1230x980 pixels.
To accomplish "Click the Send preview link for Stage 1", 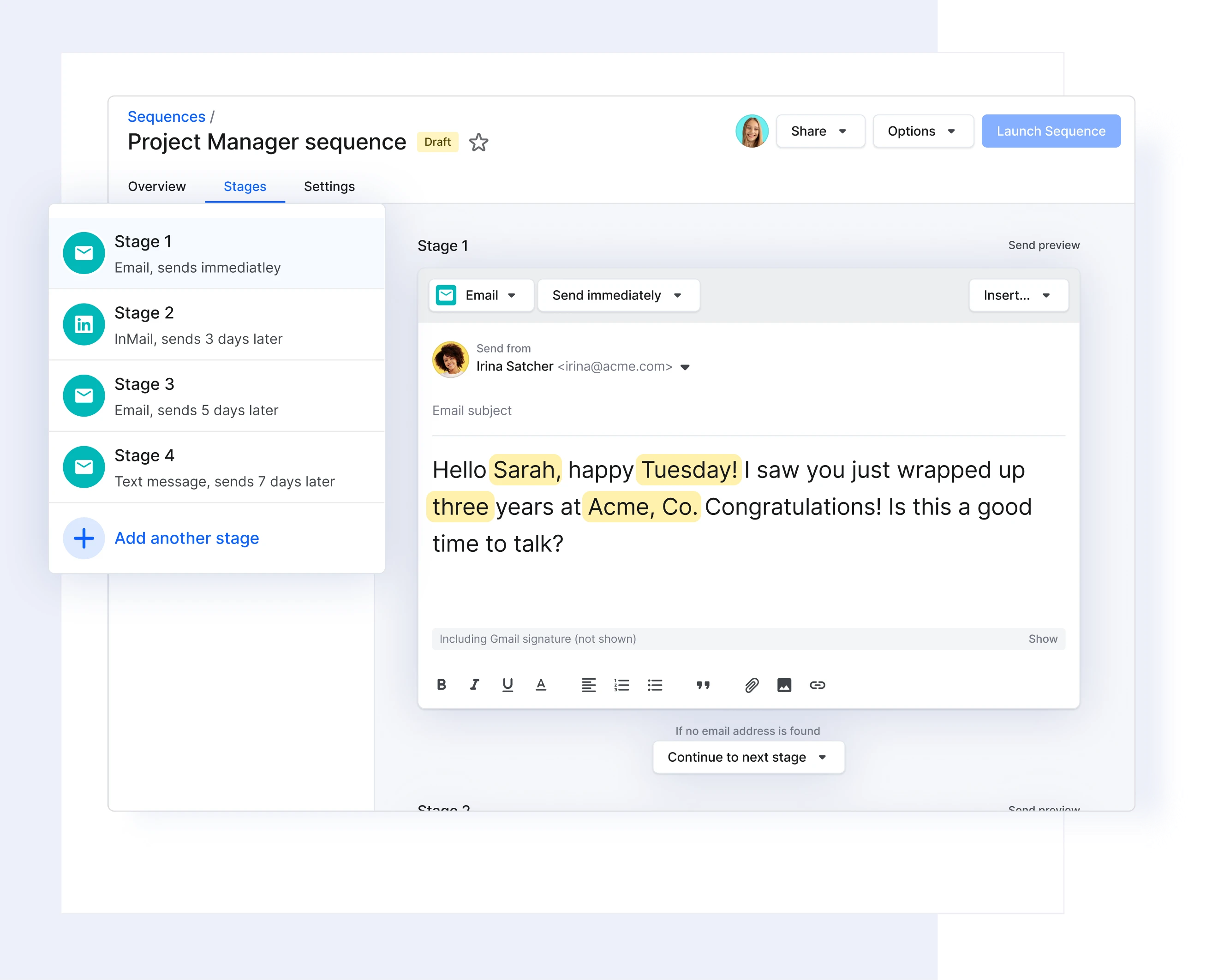I will (1043, 245).
